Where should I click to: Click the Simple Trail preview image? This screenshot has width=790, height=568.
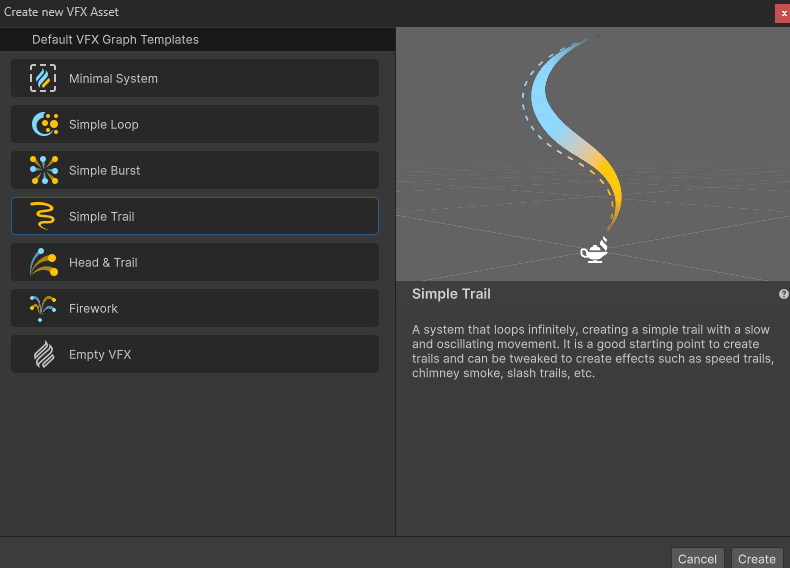(593, 154)
